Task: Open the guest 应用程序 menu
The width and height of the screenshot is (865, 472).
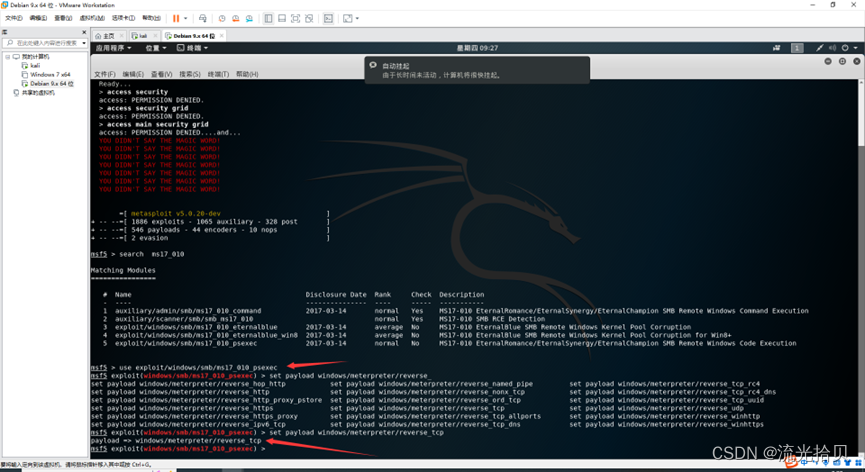Action: coord(113,48)
